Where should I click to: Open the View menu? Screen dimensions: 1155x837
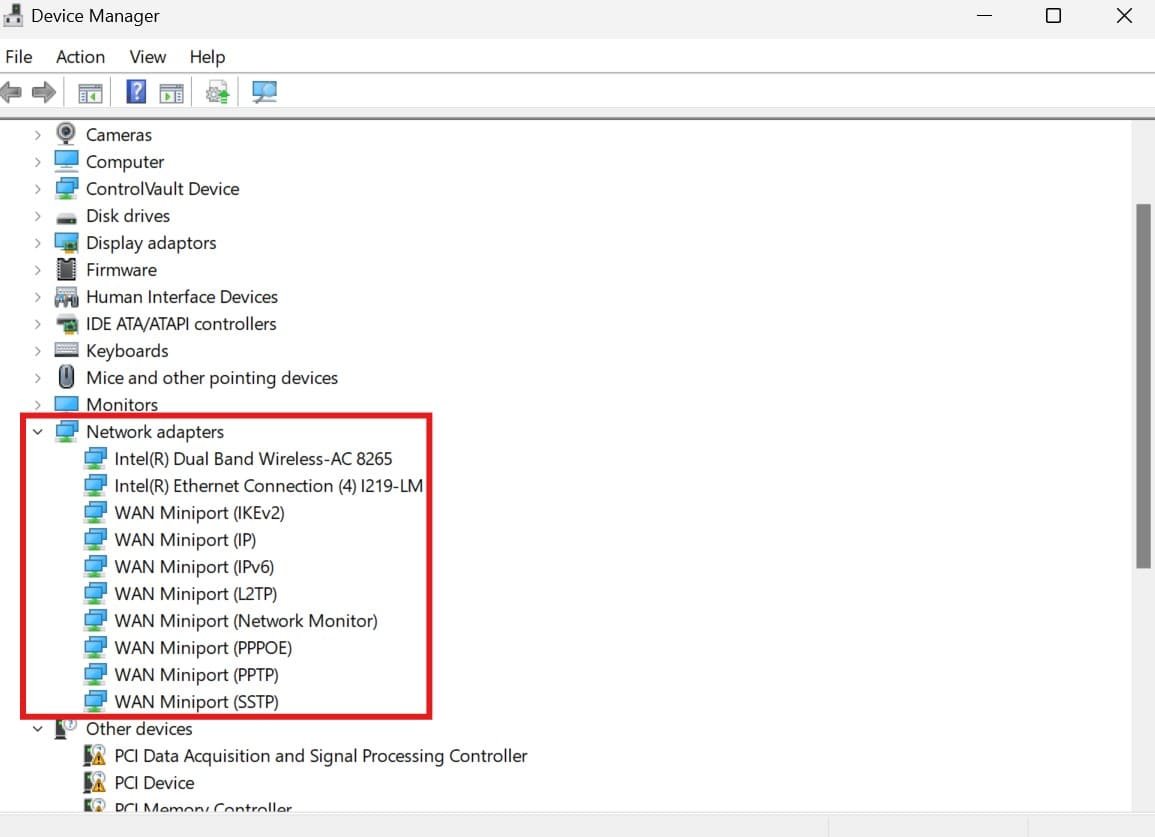(x=147, y=57)
